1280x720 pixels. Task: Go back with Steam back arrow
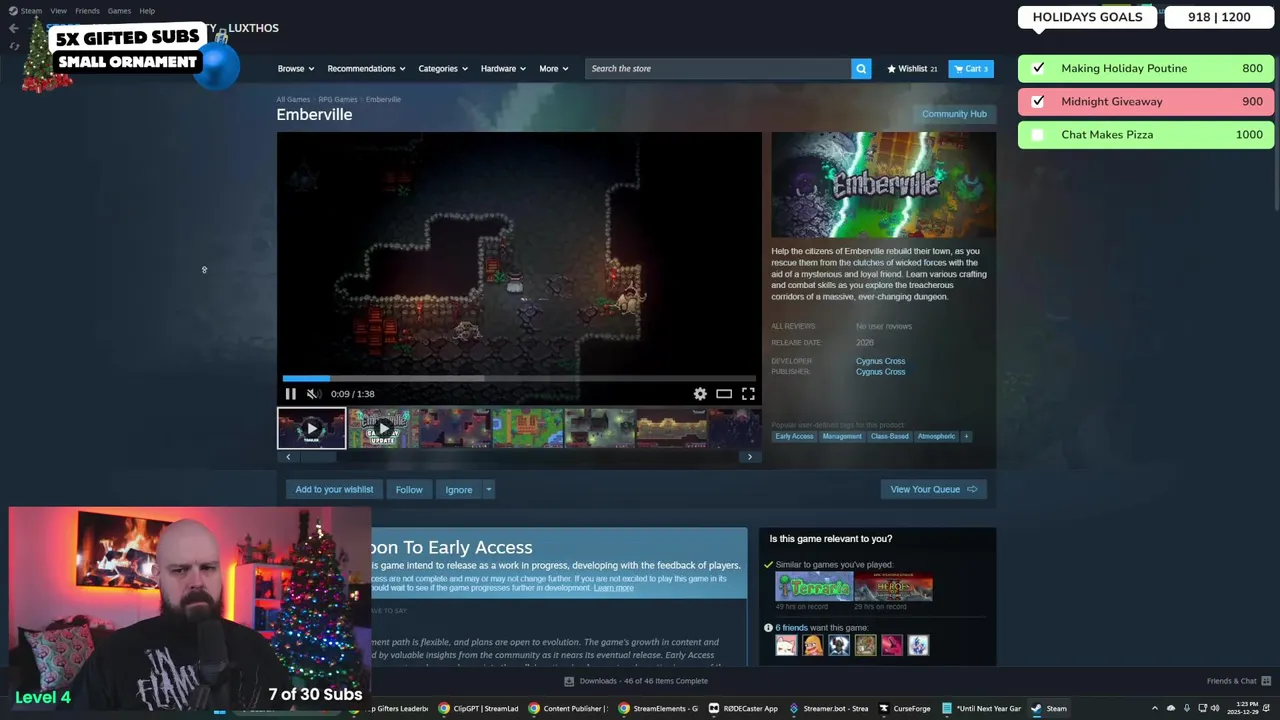[14, 28]
